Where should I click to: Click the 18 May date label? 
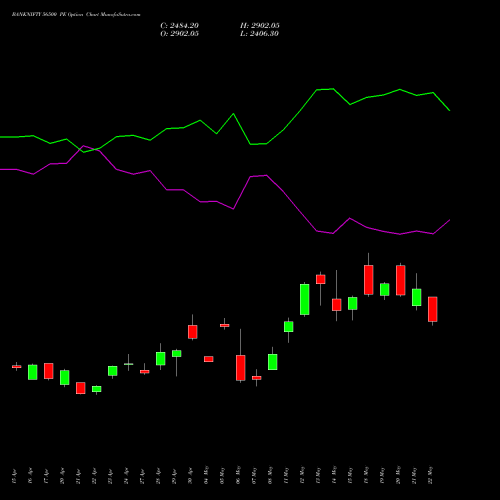pyautogui.click(x=366, y=475)
